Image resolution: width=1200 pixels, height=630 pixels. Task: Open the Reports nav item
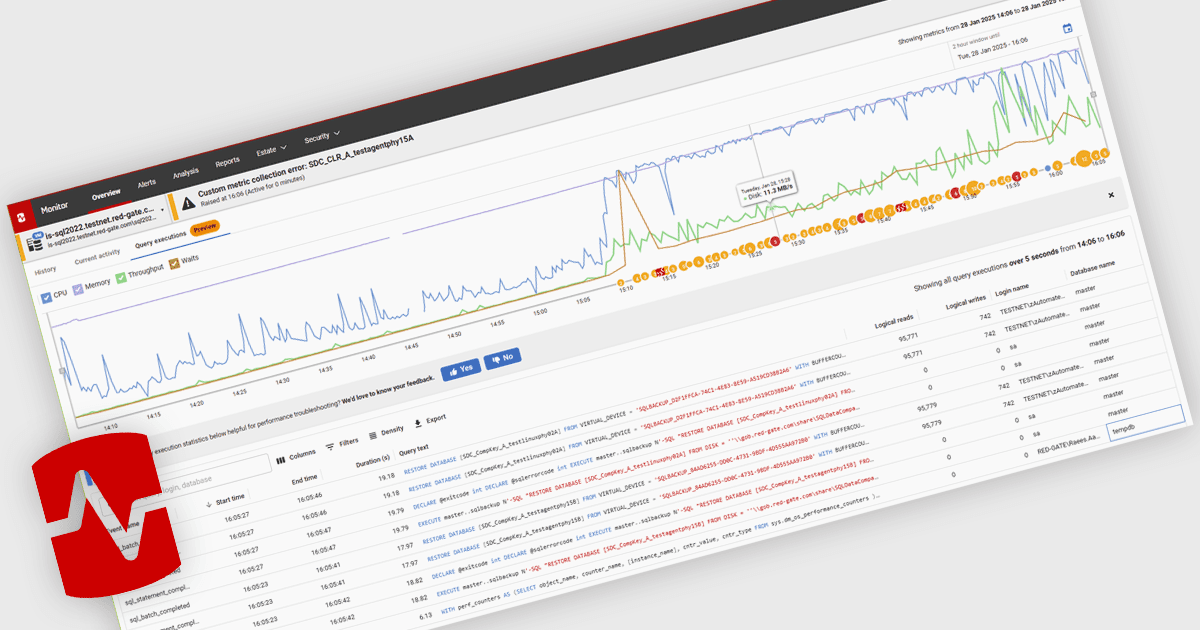tap(227, 162)
